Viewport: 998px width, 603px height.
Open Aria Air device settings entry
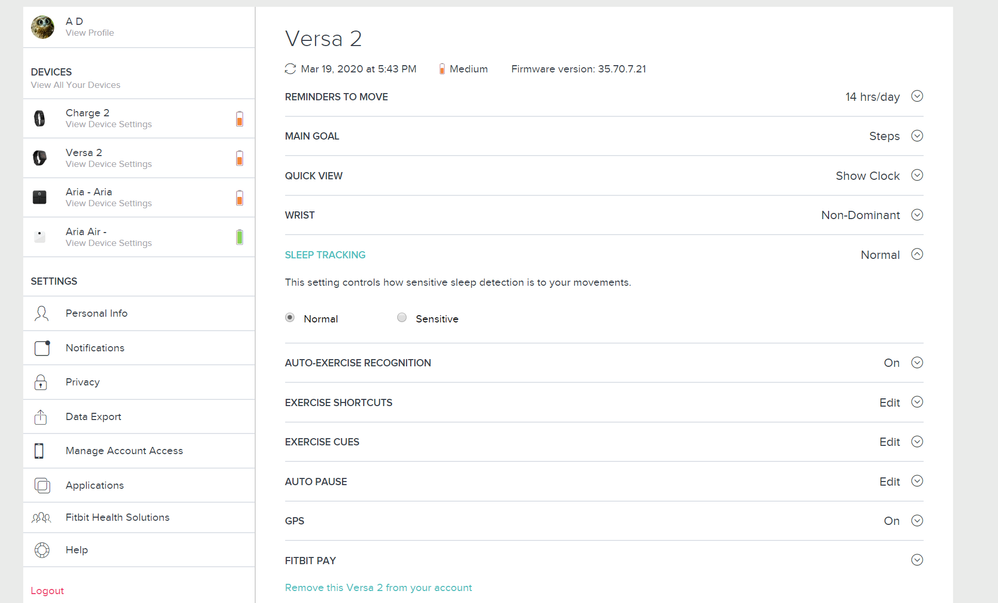click(139, 237)
